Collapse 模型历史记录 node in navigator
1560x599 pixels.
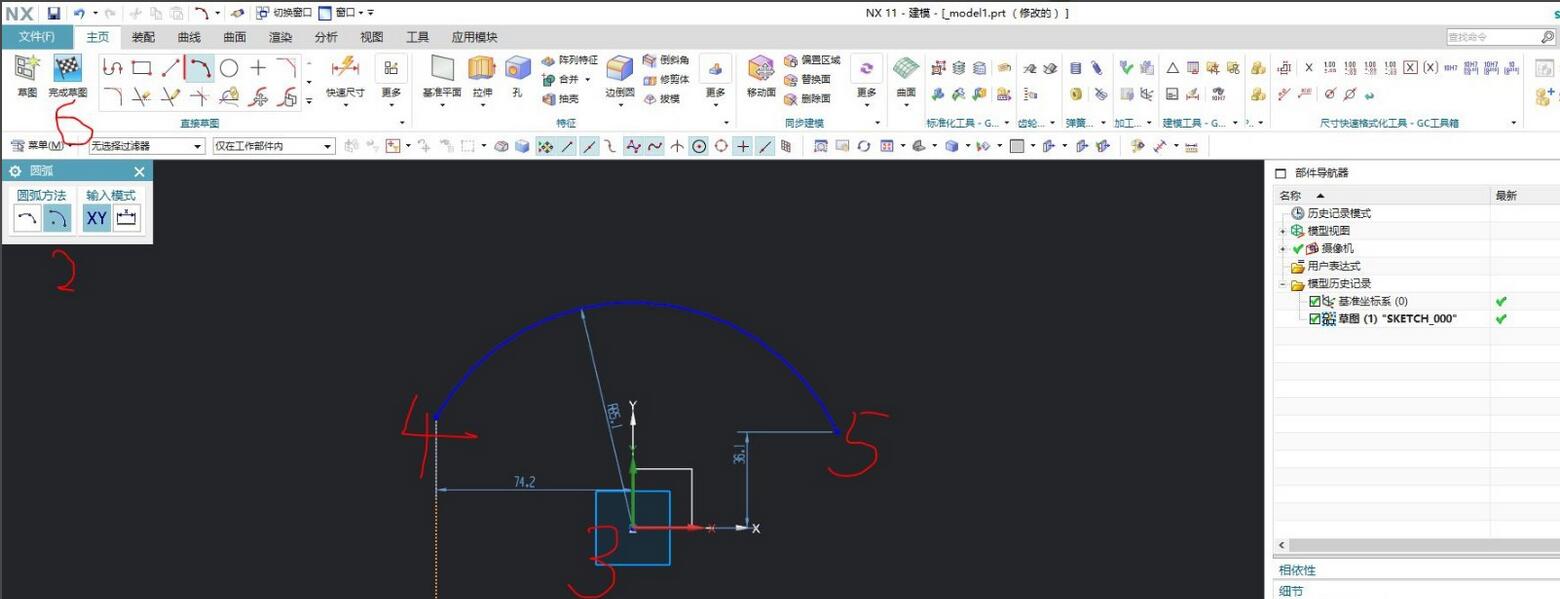point(1283,284)
